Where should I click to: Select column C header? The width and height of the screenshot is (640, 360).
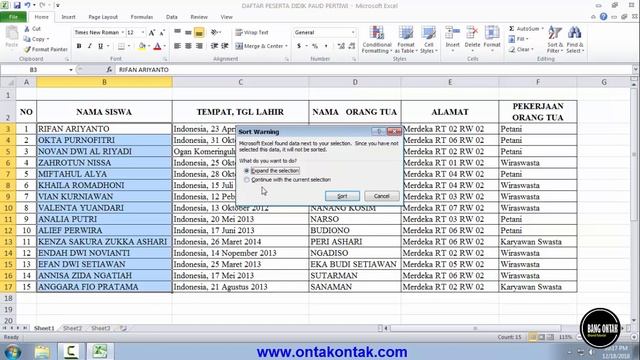[x=240, y=82]
